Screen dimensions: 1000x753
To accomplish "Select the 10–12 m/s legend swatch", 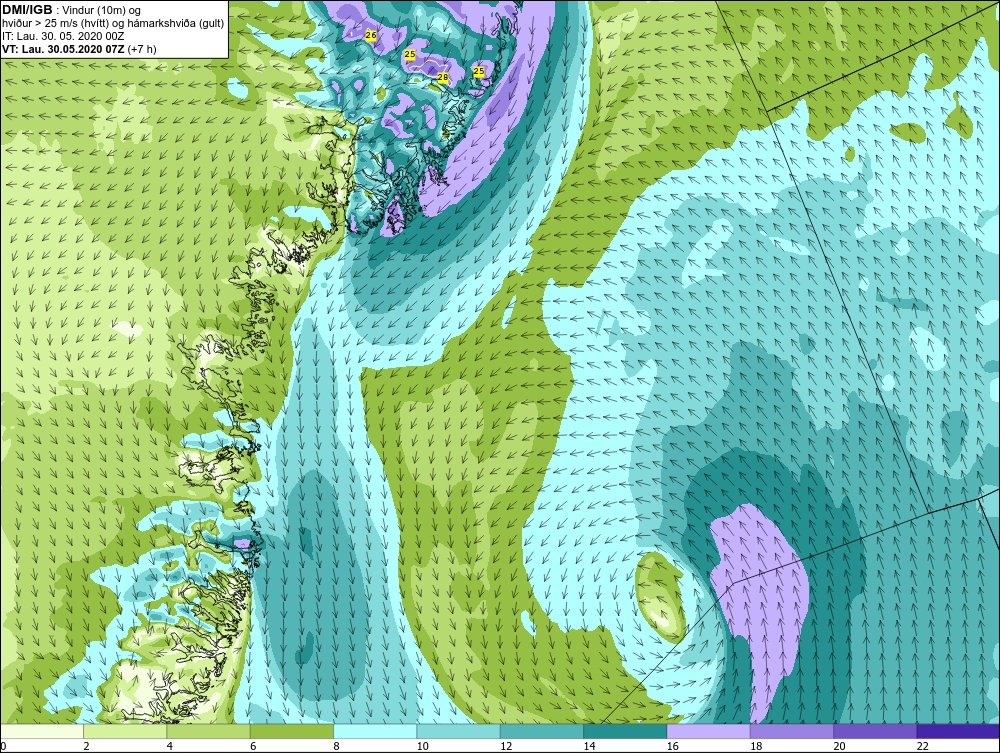I will (x=459, y=731).
